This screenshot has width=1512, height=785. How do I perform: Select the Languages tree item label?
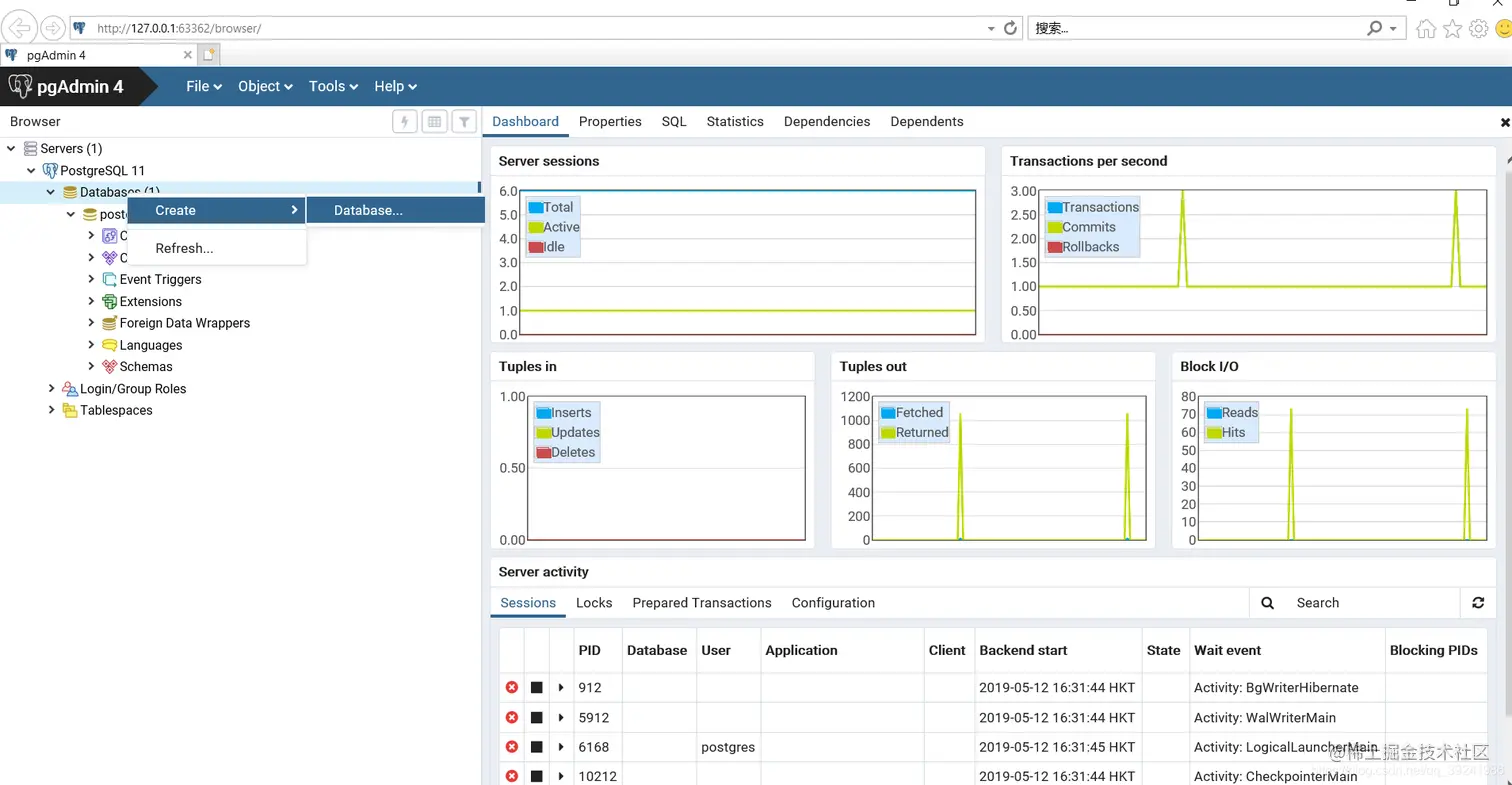151,345
